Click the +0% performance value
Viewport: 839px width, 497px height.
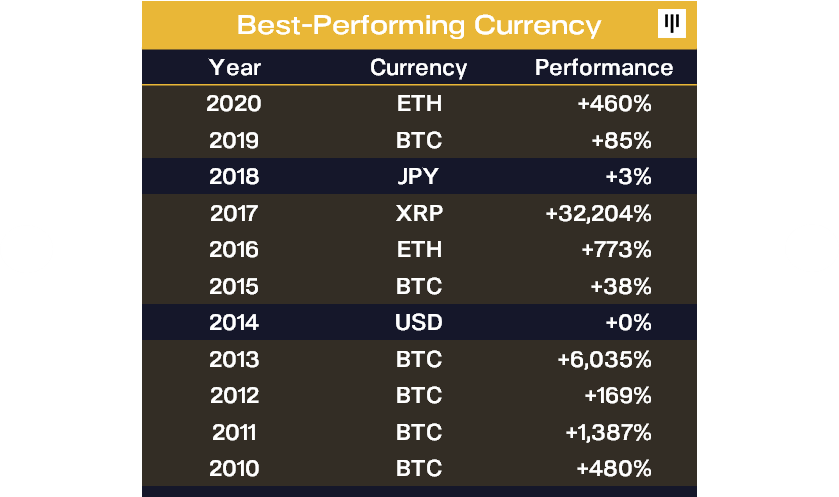pos(628,323)
